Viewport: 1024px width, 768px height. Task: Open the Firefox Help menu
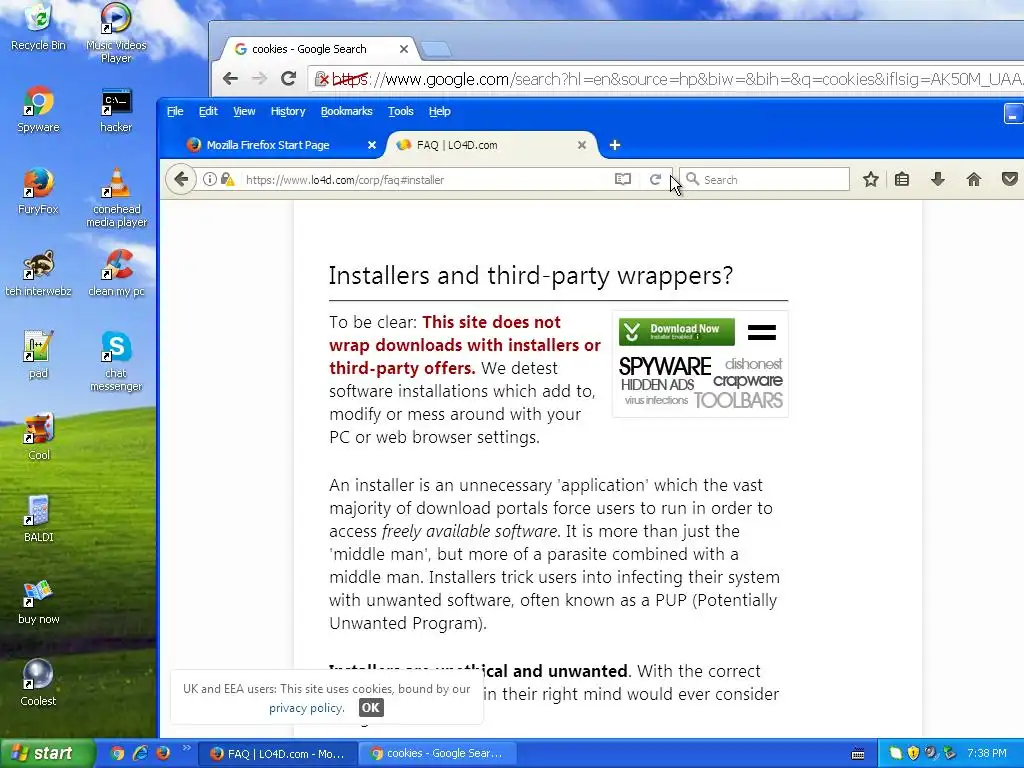440,111
